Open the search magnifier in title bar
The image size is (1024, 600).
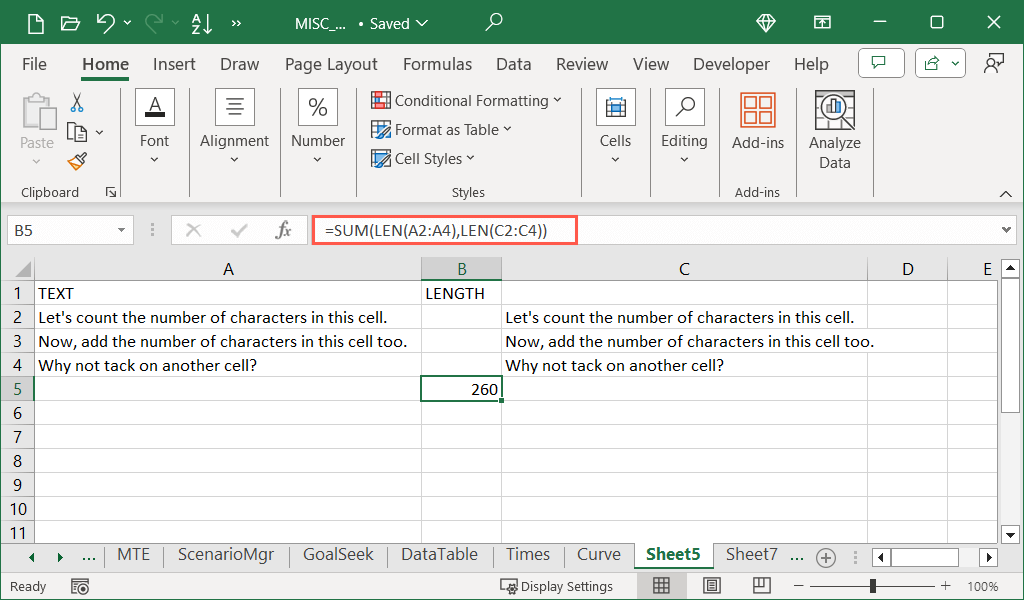point(493,22)
